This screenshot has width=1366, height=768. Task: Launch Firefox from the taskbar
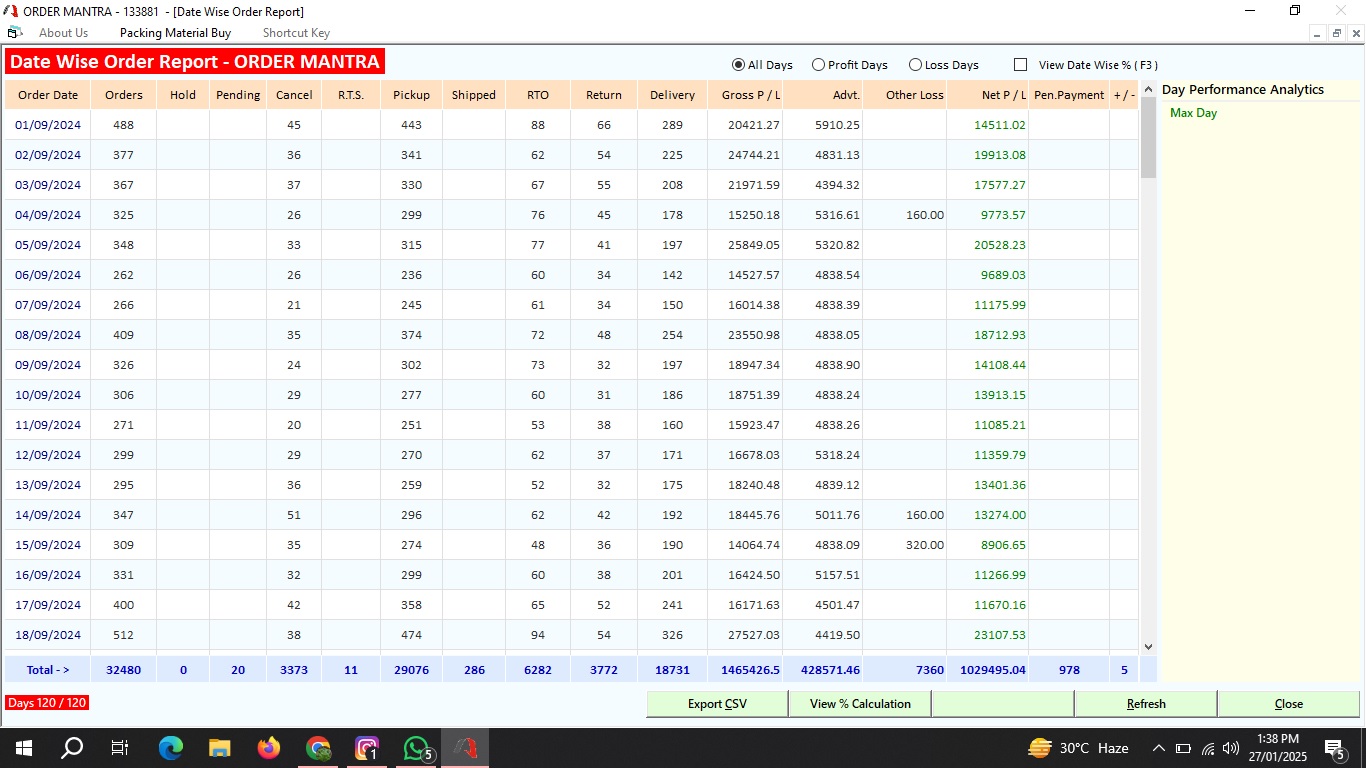point(269,747)
